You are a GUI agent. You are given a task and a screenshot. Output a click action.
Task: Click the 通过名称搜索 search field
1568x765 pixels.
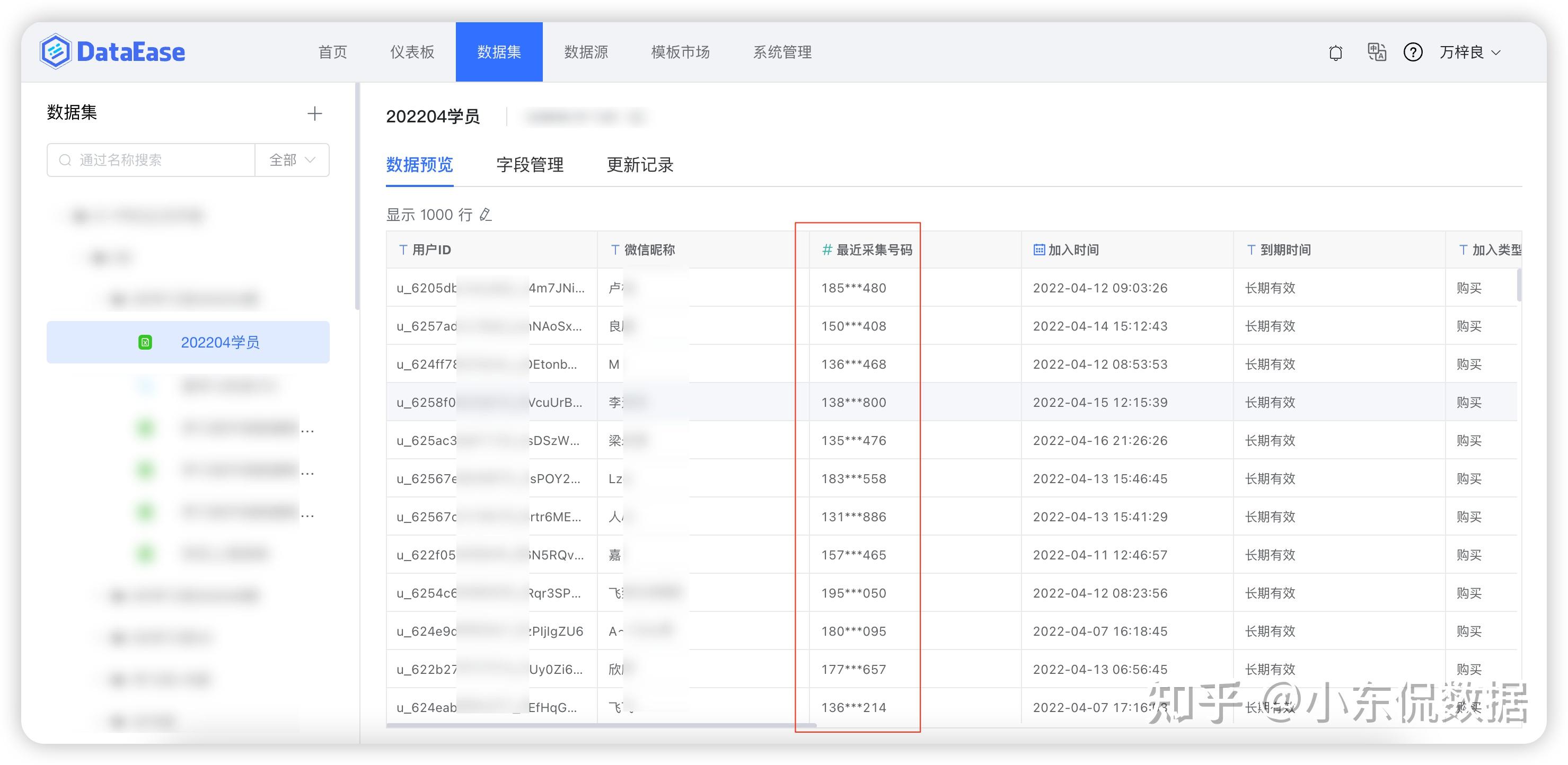[151, 160]
